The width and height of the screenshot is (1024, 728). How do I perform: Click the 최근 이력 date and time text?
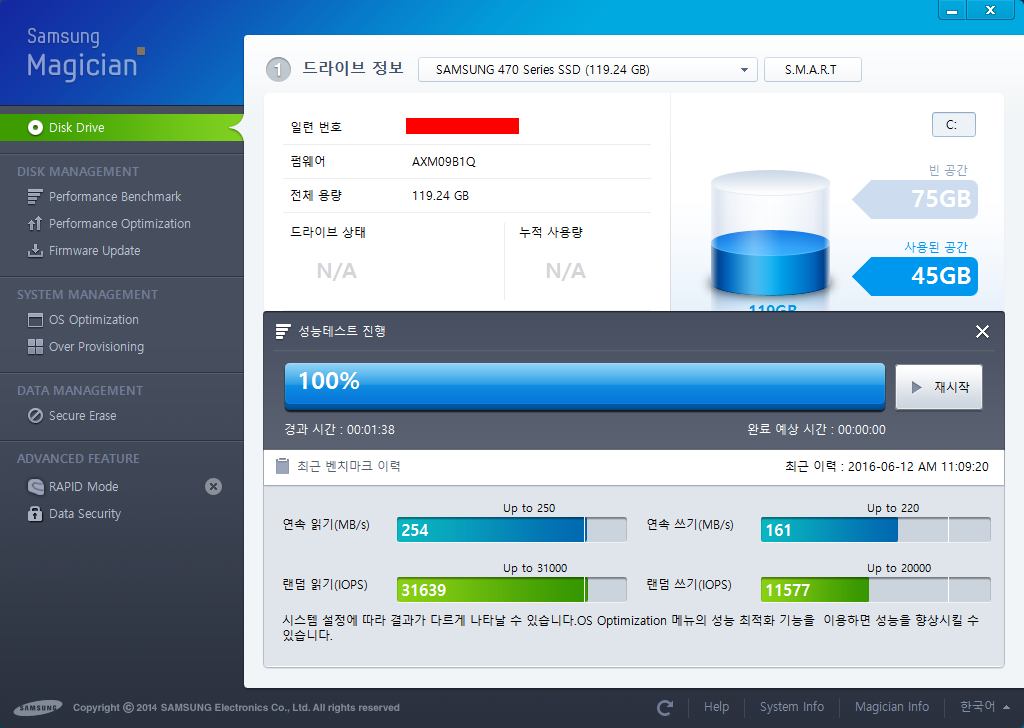pos(887,466)
